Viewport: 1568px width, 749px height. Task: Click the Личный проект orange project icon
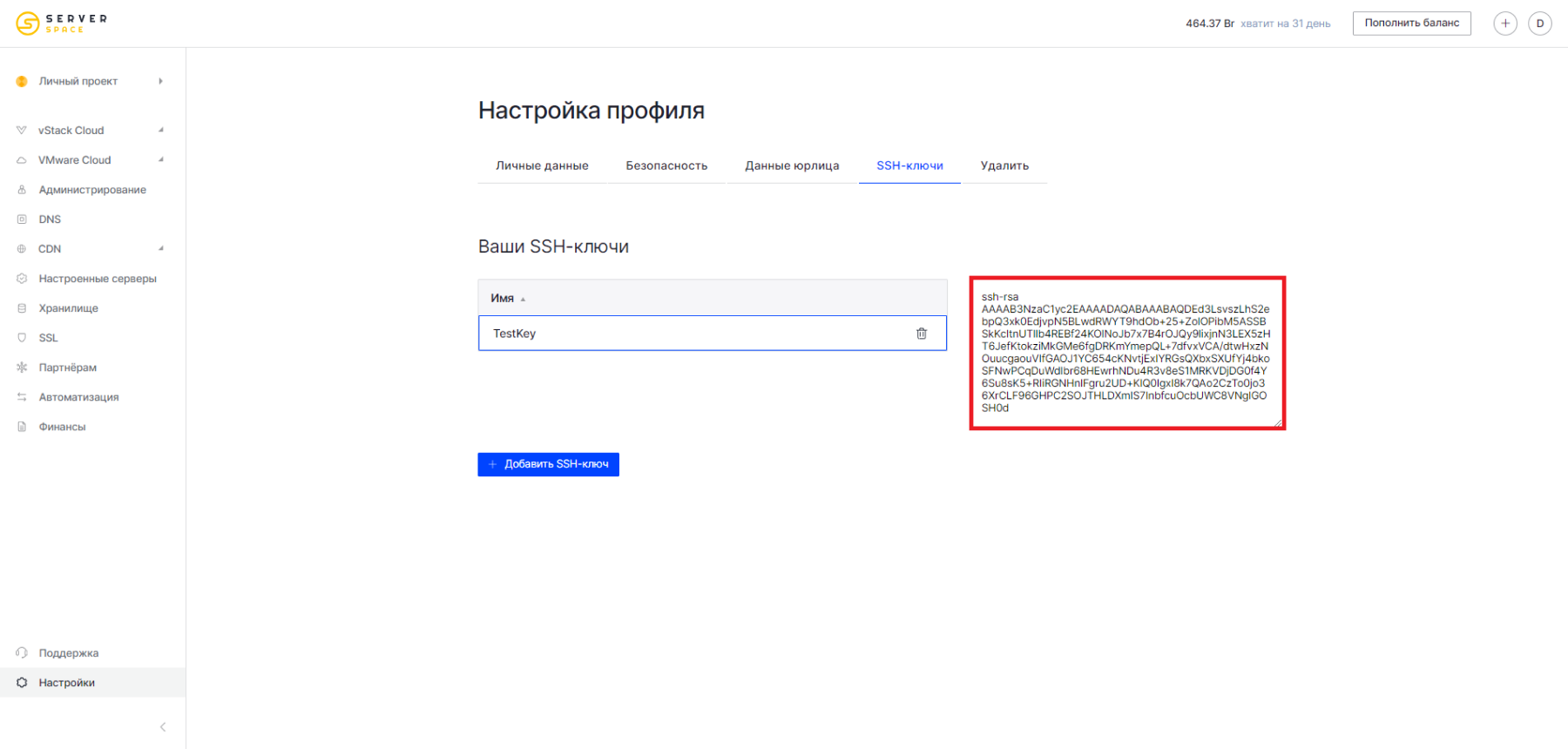tap(22, 81)
